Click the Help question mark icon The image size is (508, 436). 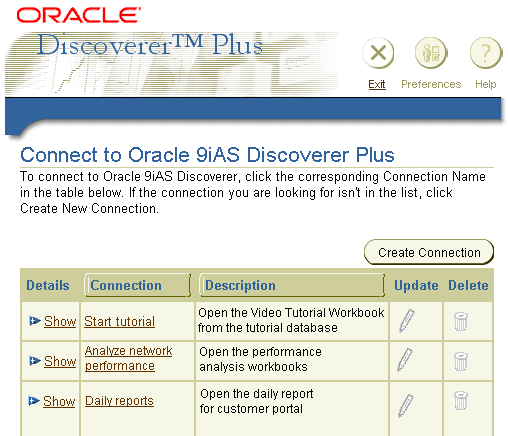[x=486, y=53]
